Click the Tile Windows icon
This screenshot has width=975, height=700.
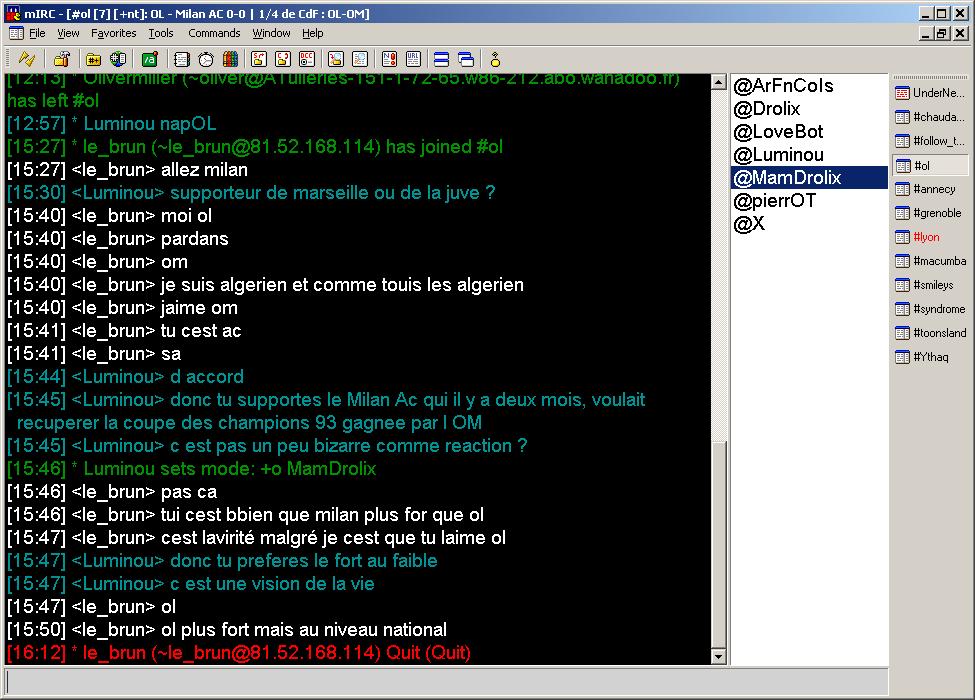pos(440,59)
